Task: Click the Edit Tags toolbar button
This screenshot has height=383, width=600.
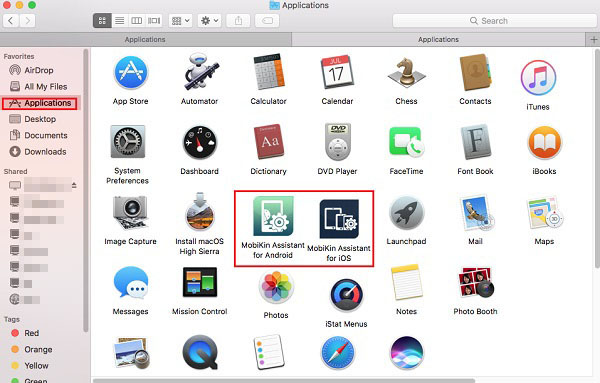Action: [267, 21]
